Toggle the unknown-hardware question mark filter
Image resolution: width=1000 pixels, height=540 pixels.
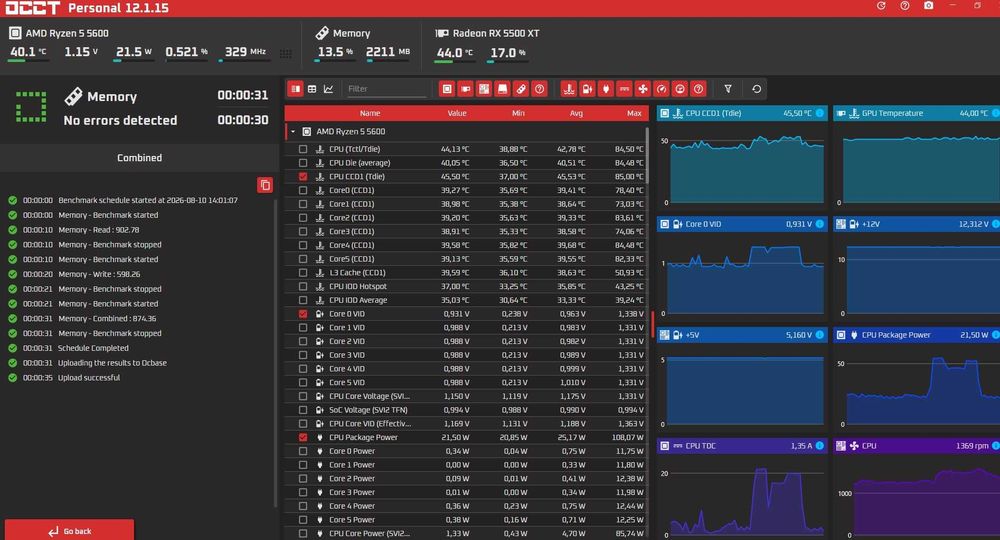point(540,89)
